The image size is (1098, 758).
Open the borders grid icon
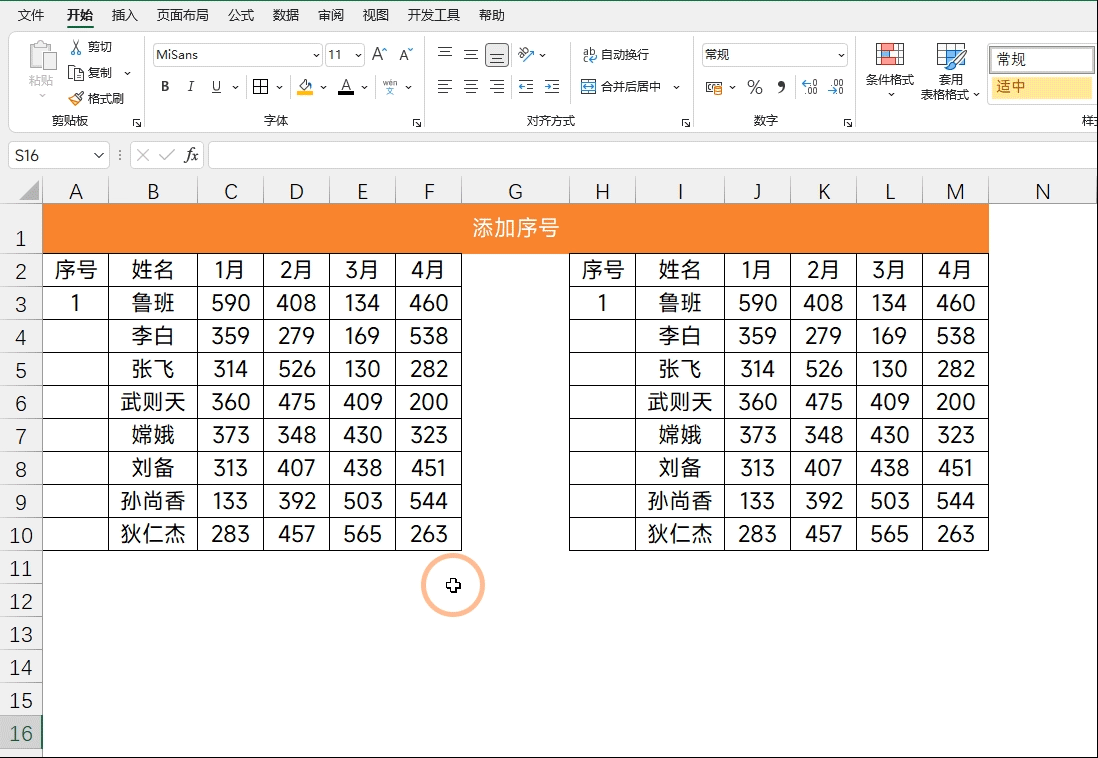[258, 87]
